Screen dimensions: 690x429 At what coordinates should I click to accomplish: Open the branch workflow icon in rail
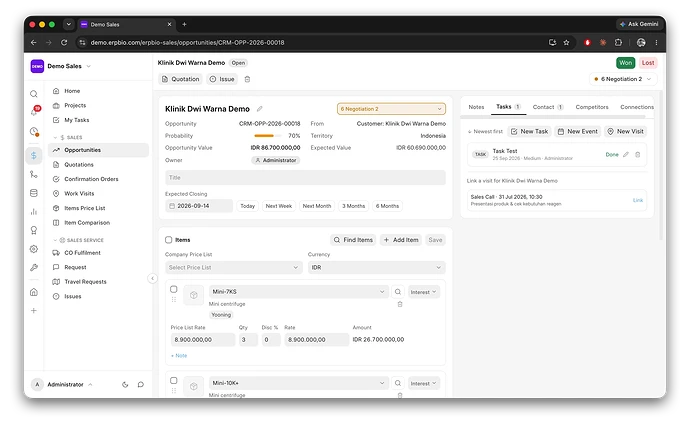[34, 174]
